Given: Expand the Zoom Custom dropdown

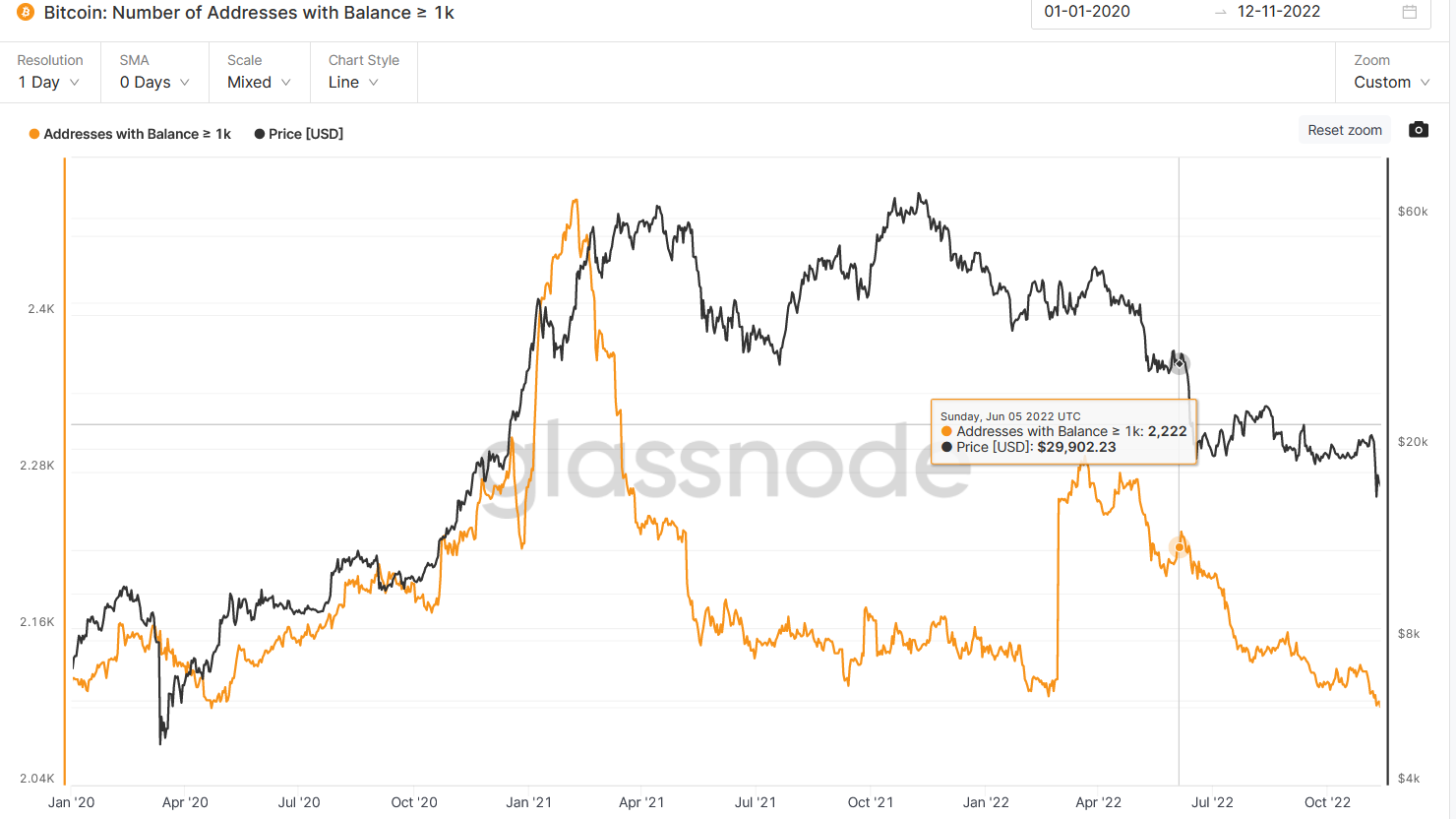Looking at the screenshot, I should (x=1391, y=73).
